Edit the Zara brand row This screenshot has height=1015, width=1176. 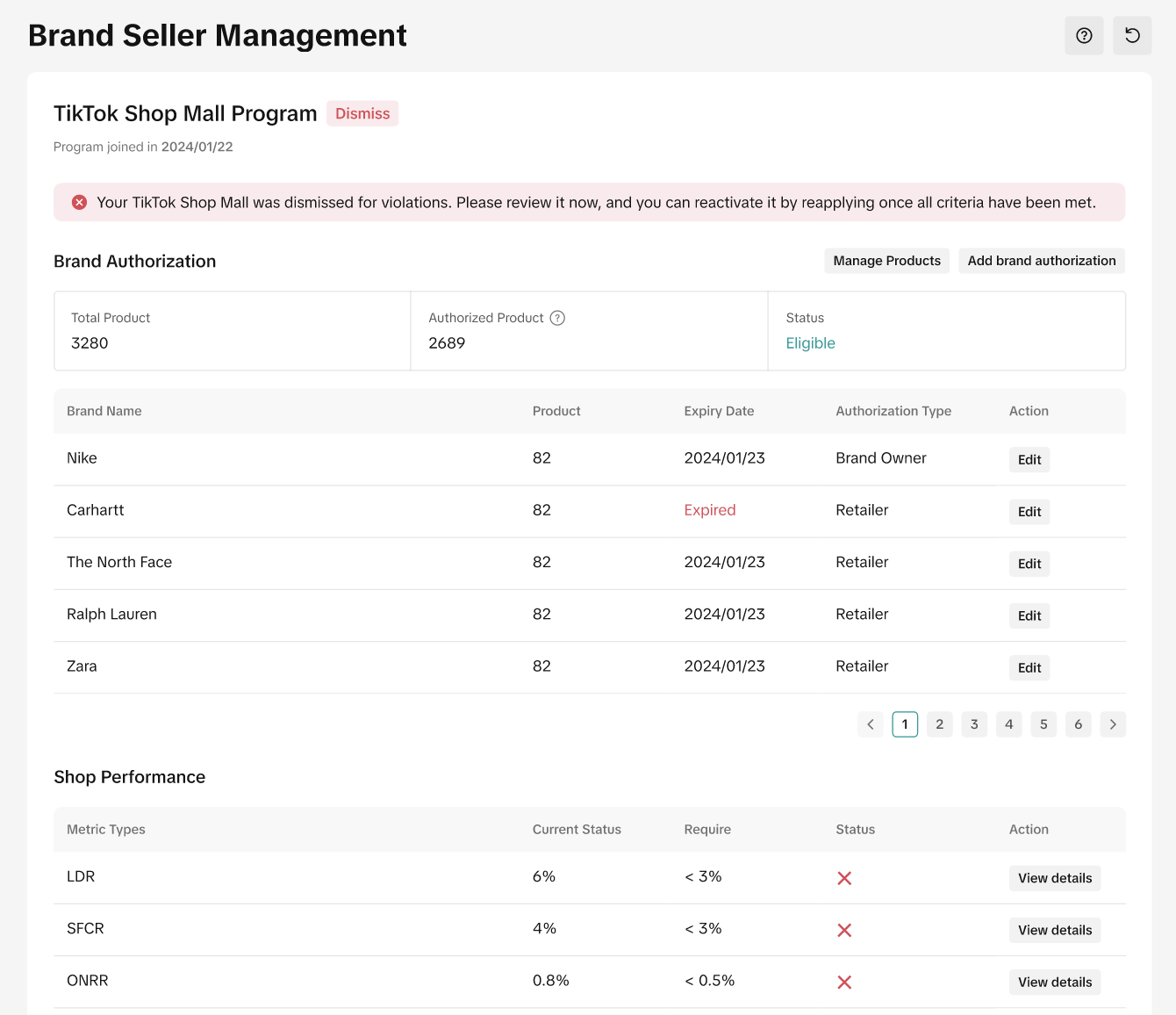coord(1029,668)
